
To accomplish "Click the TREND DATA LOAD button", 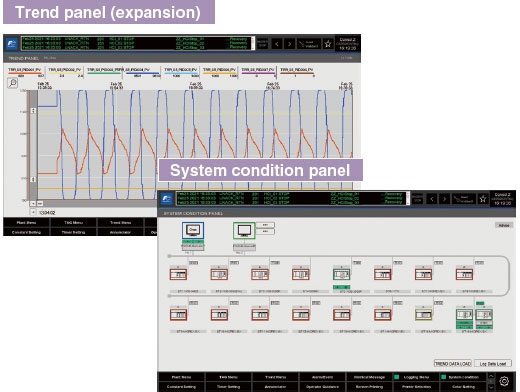I will click(453, 363).
